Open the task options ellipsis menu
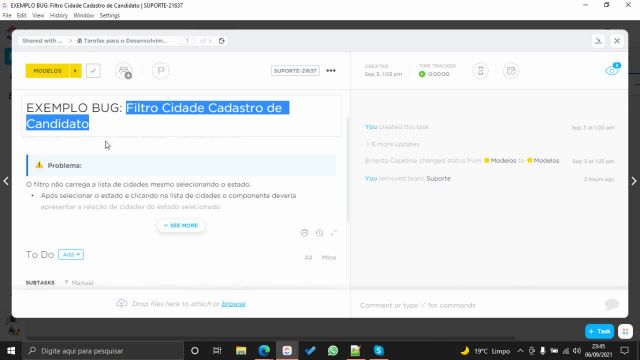The height and width of the screenshot is (360, 640). tap(331, 71)
